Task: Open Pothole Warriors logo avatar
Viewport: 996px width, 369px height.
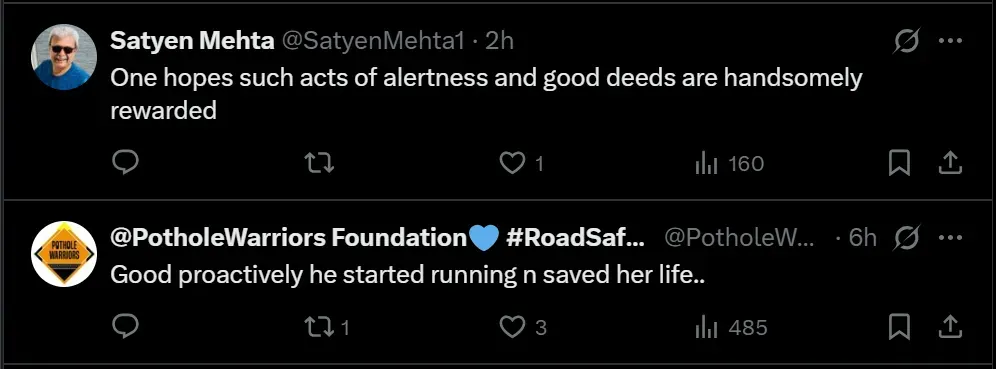Action: tap(64, 254)
